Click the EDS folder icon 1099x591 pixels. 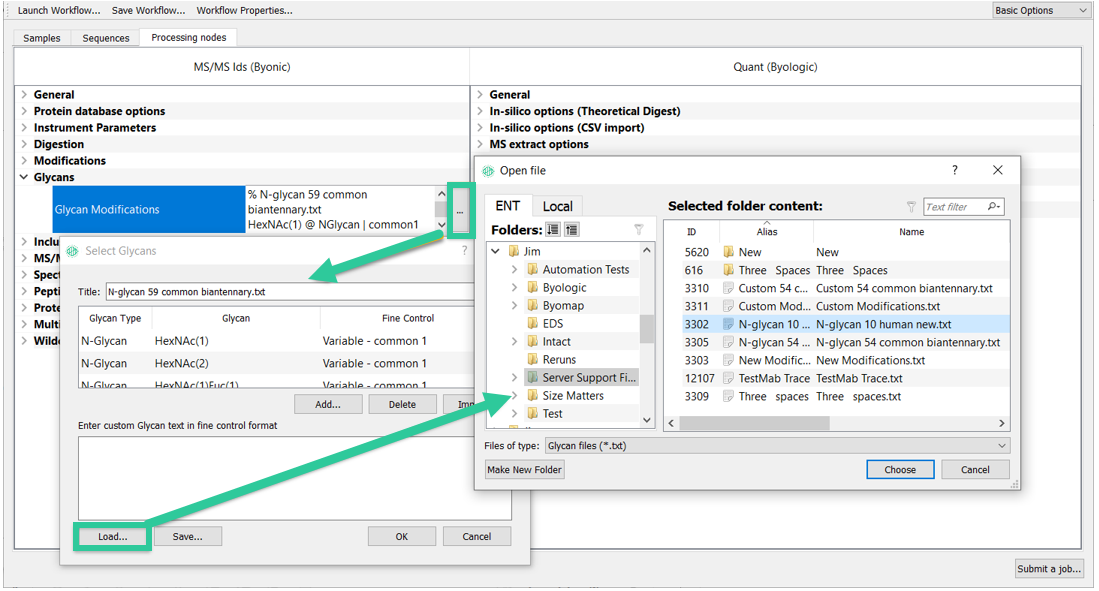pyautogui.click(x=533, y=323)
